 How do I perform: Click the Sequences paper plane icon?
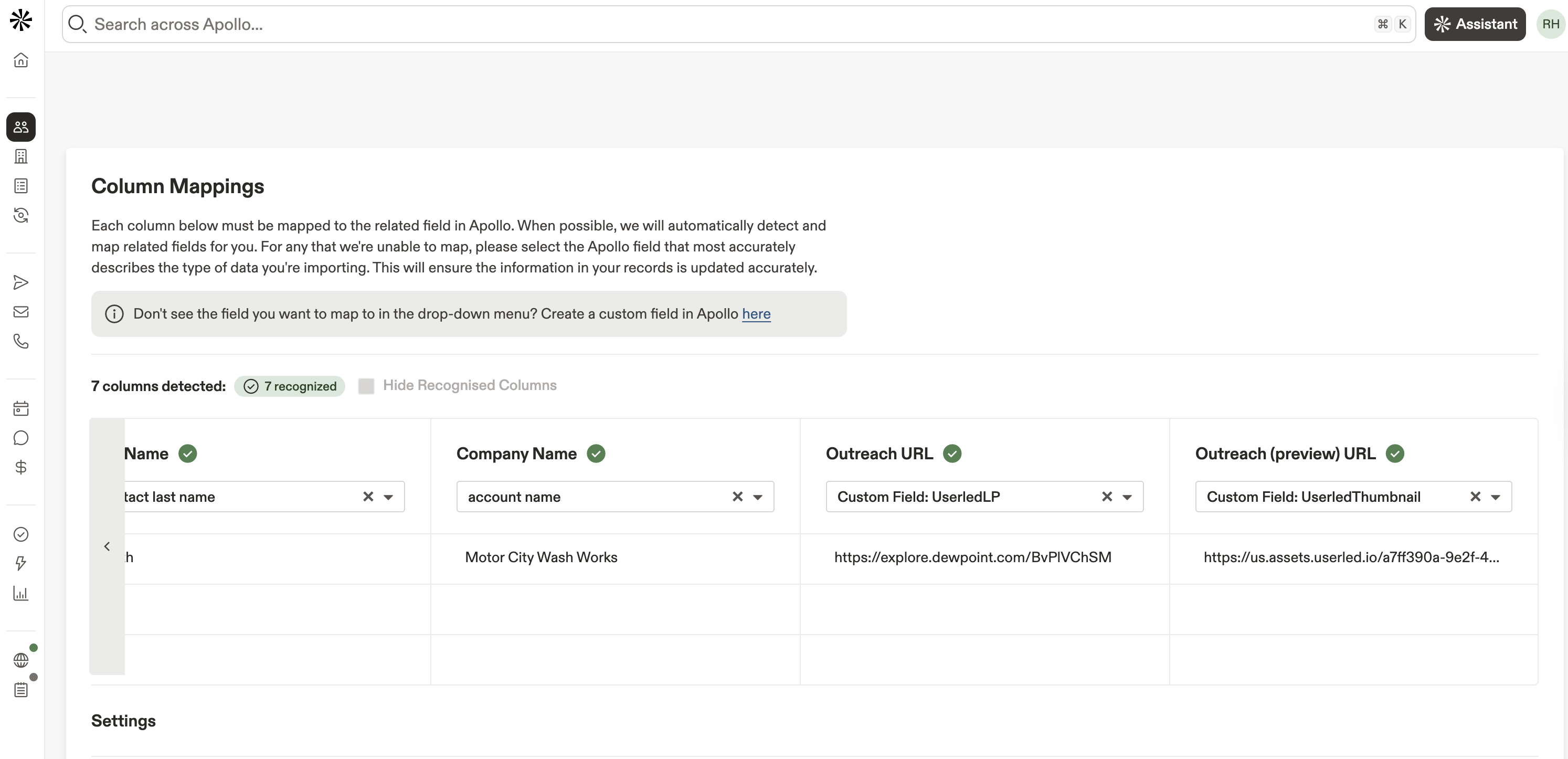(x=20, y=282)
